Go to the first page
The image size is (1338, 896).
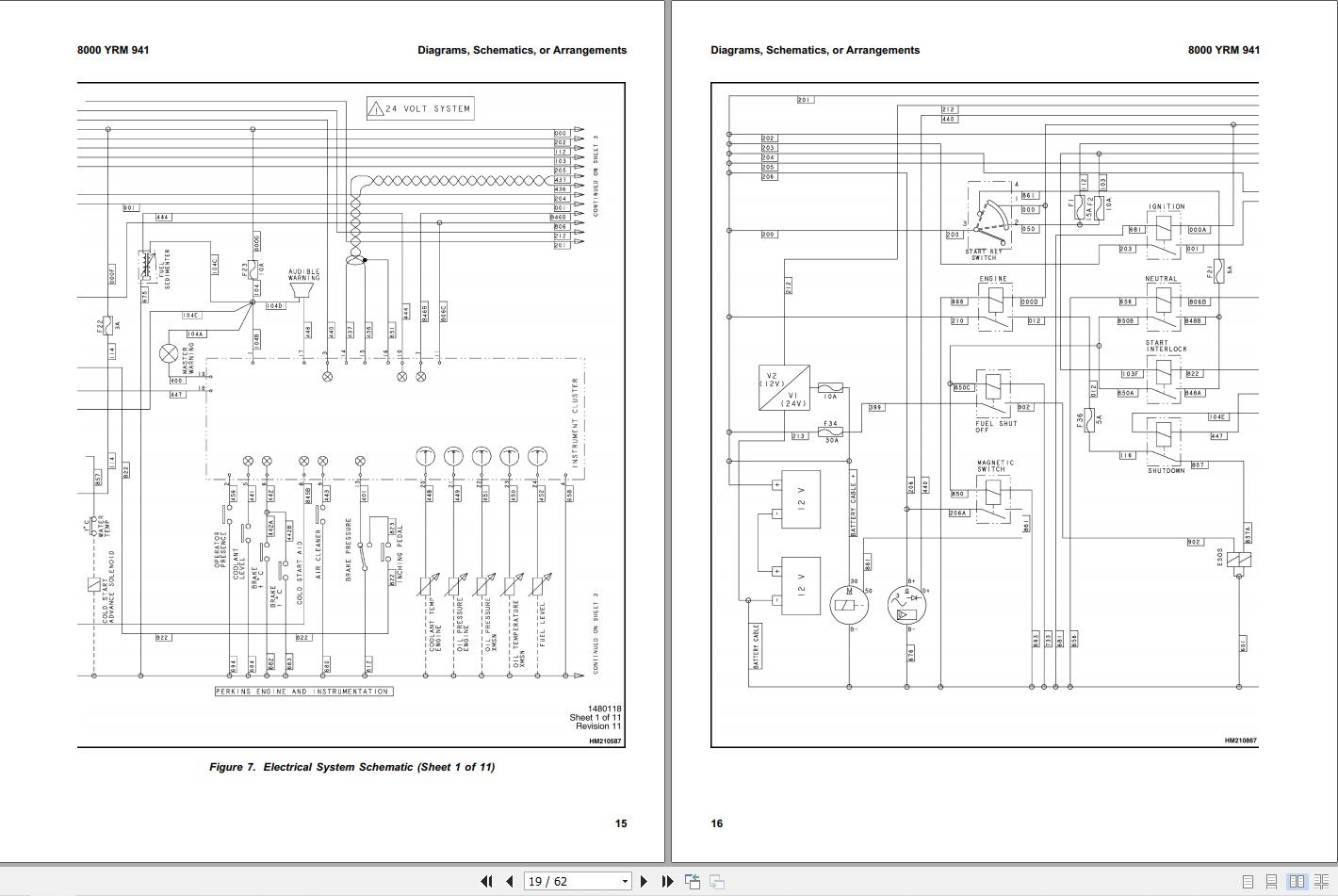[486, 882]
